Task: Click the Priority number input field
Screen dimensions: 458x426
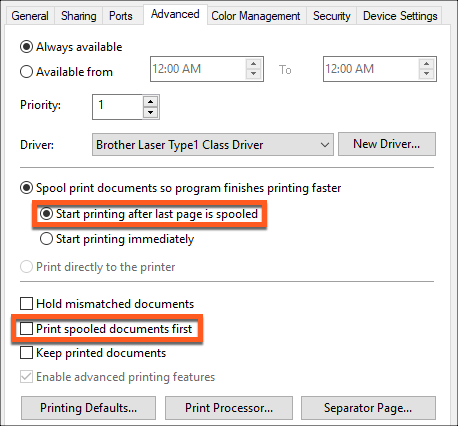Action: click(118, 107)
